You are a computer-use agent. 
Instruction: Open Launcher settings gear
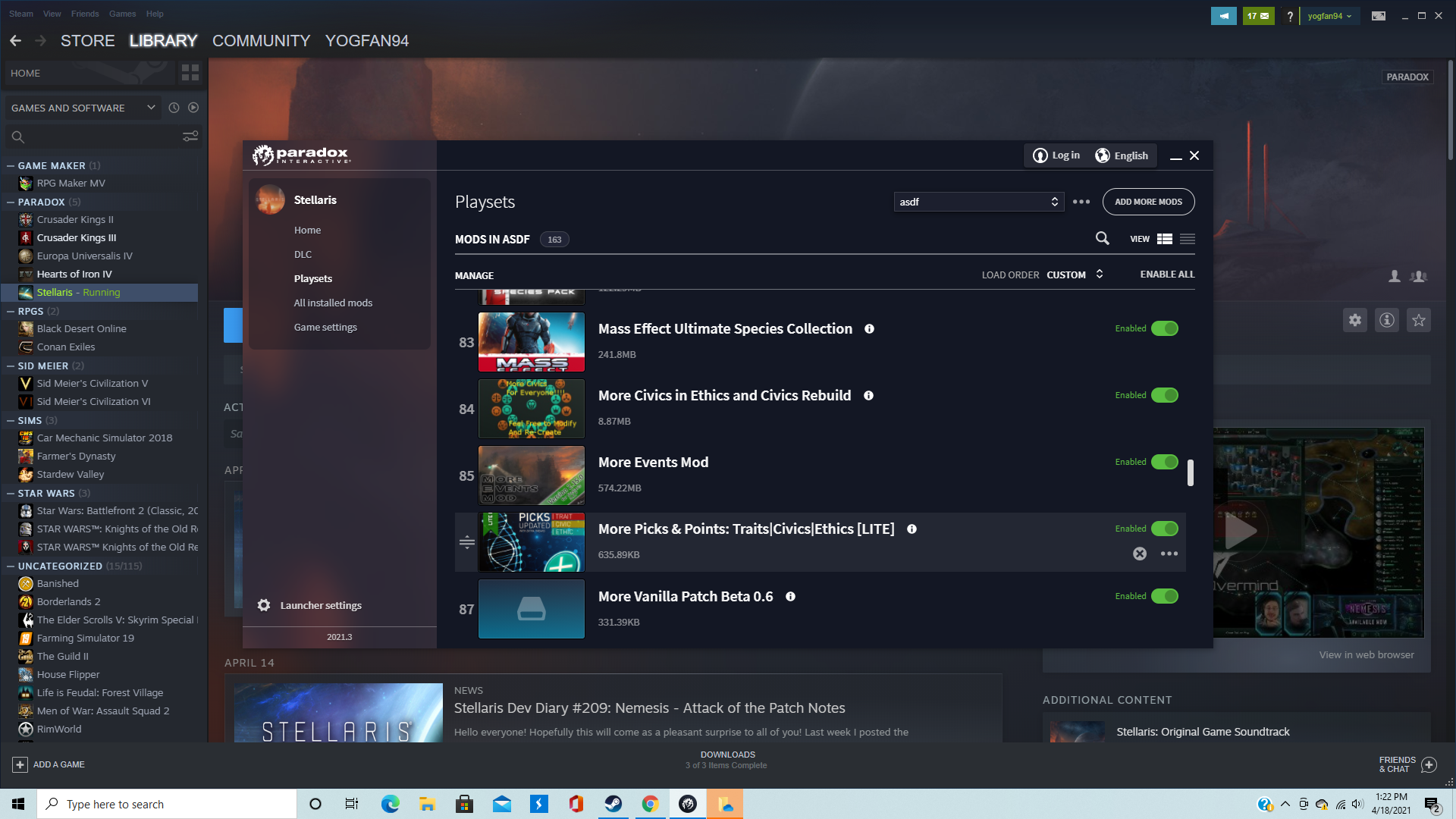(264, 605)
